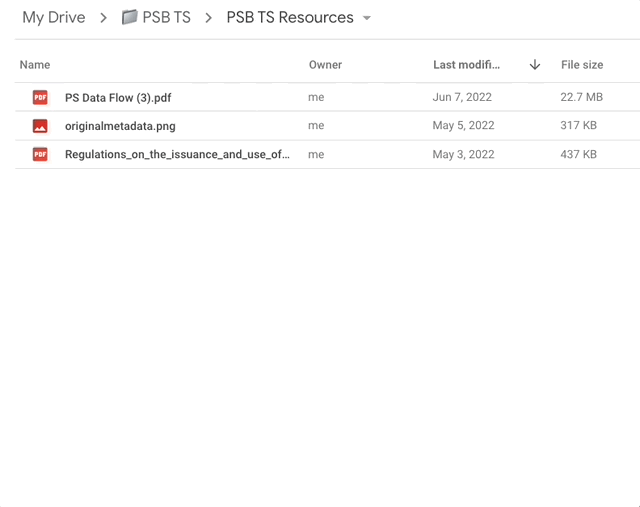The width and height of the screenshot is (640, 507).
Task: Go to My Drive in breadcrumb
Action: 54,18
